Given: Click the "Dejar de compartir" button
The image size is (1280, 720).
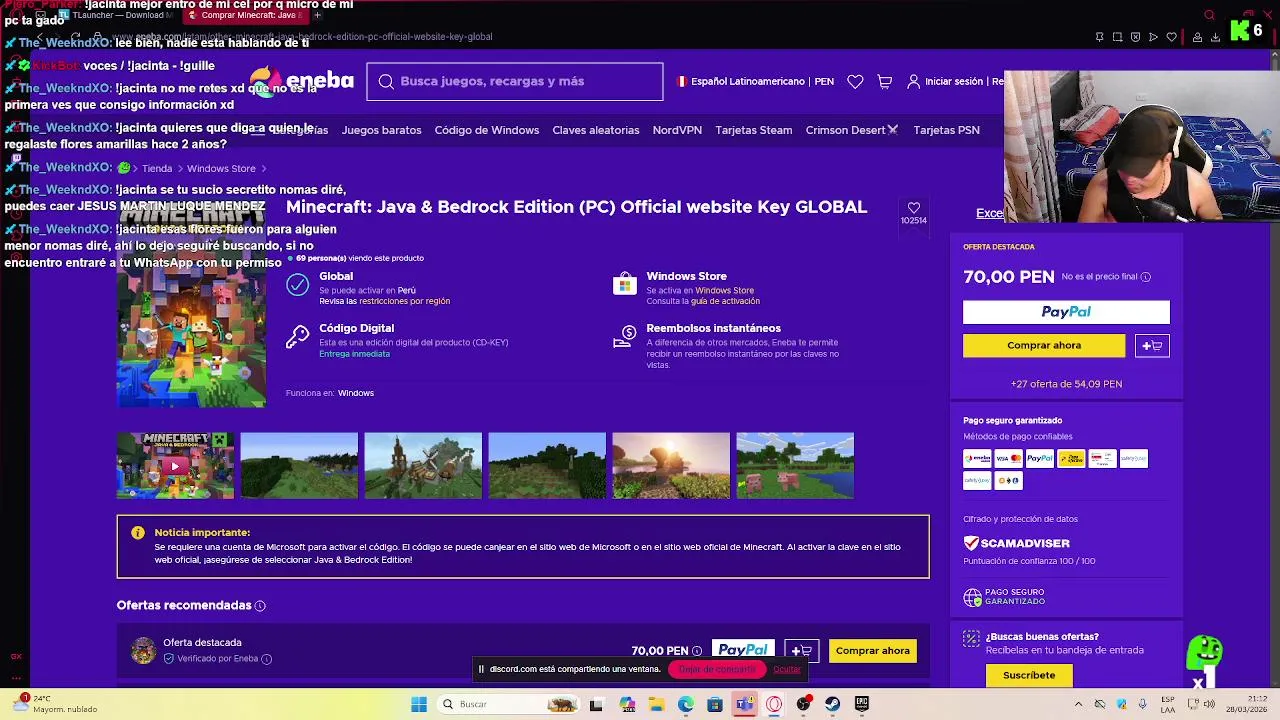Looking at the screenshot, I should [717, 669].
